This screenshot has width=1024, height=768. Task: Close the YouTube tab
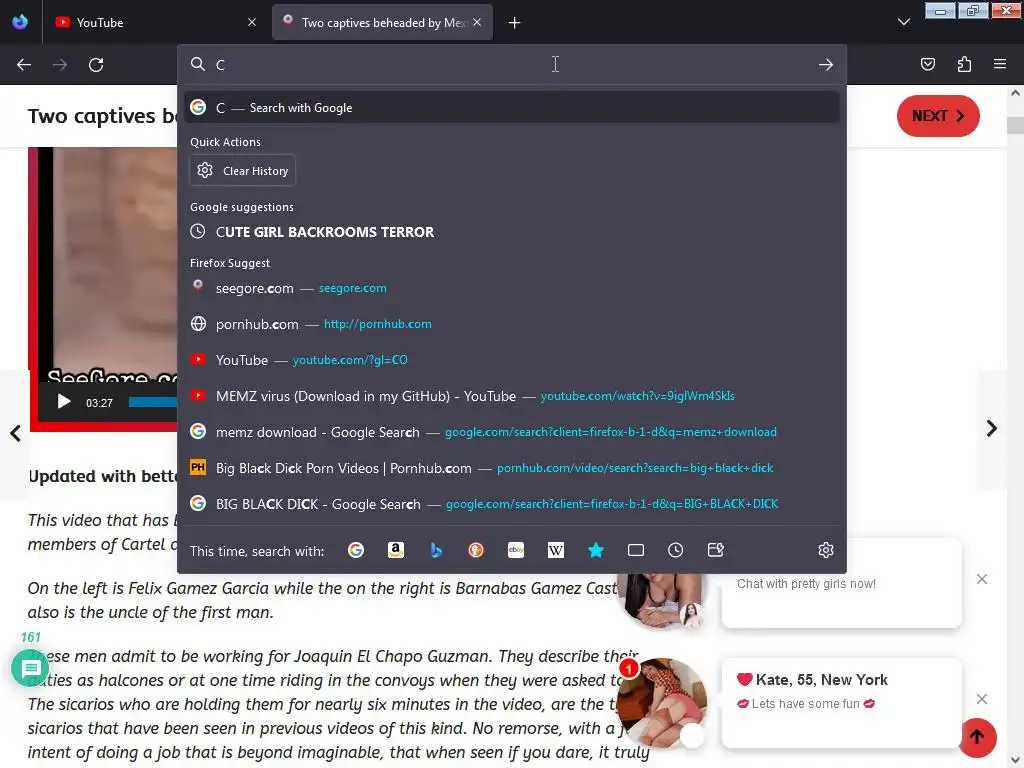coord(252,22)
